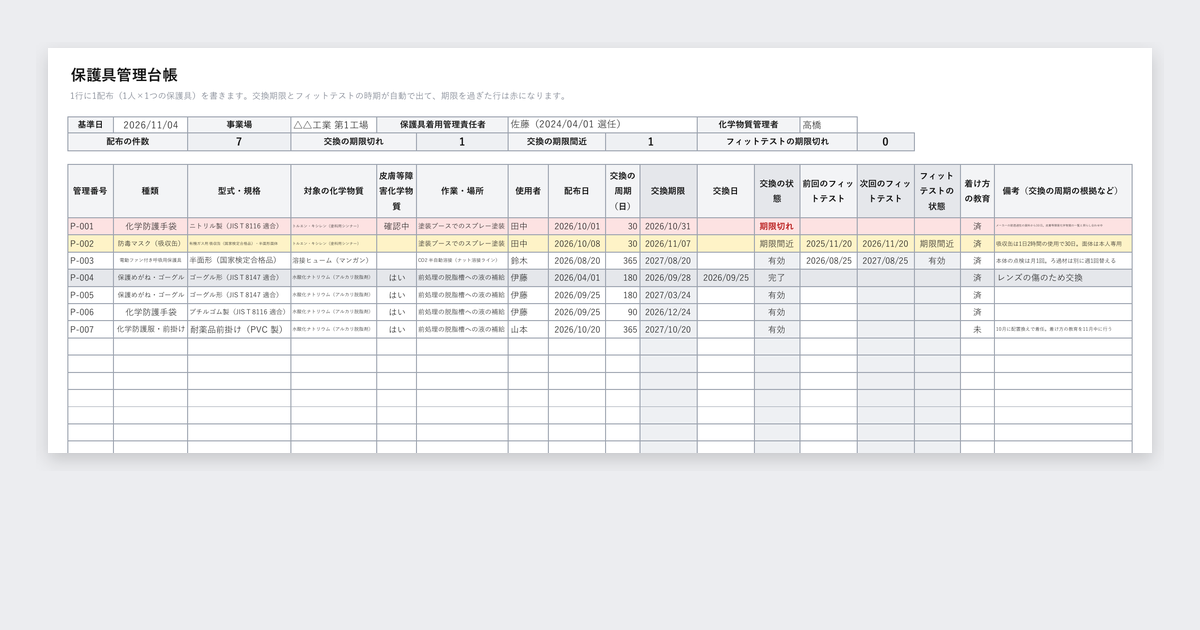The height and width of the screenshot is (630, 1200).
Task: Select the フィットテストの期限切れ count 0
Action: tap(885, 142)
